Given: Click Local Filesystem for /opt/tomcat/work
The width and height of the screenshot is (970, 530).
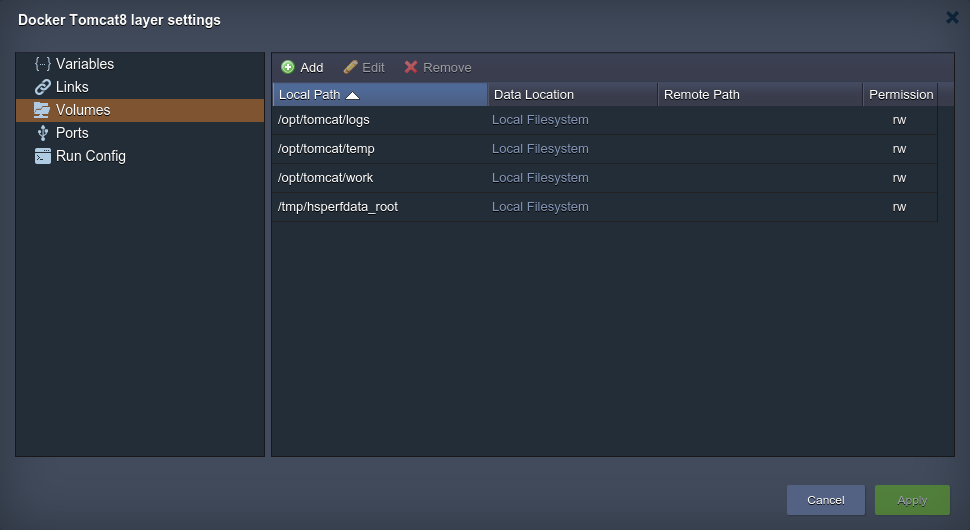Looking at the screenshot, I should [x=540, y=178].
